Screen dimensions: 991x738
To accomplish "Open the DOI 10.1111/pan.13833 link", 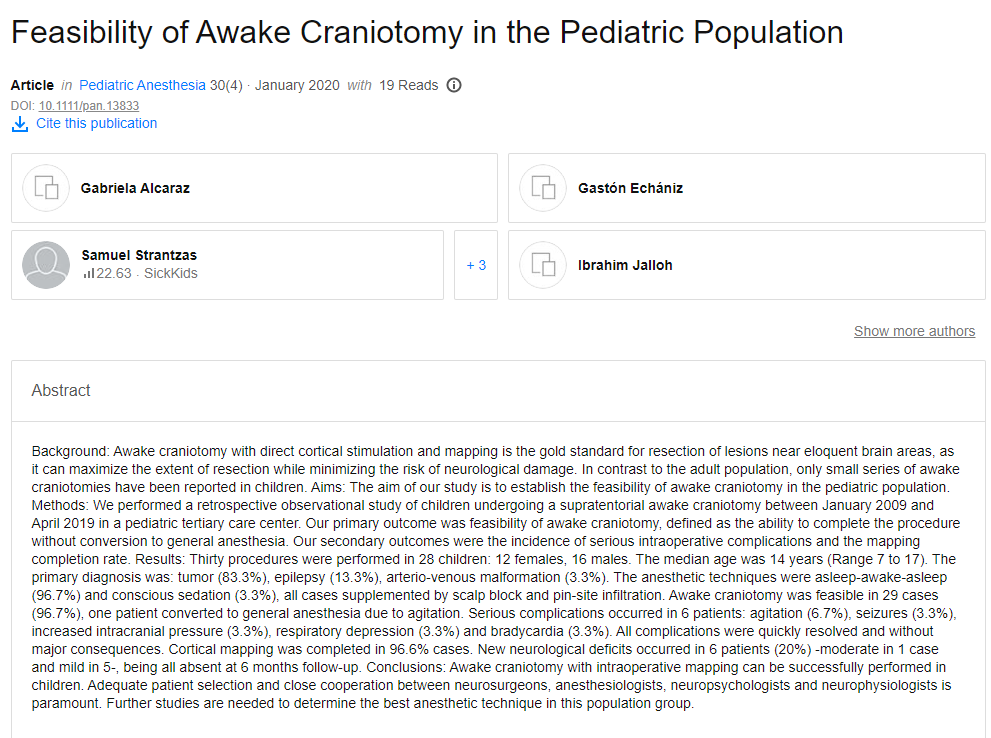I will click(x=89, y=105).
